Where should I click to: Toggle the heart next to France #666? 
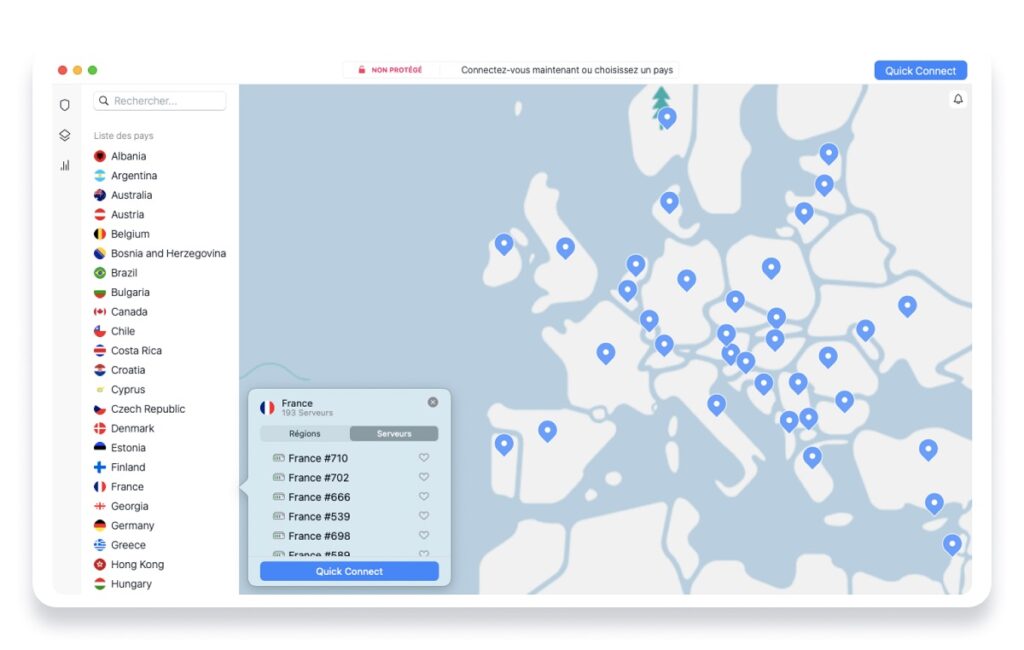pyautogui.click(x=423, y=497)
